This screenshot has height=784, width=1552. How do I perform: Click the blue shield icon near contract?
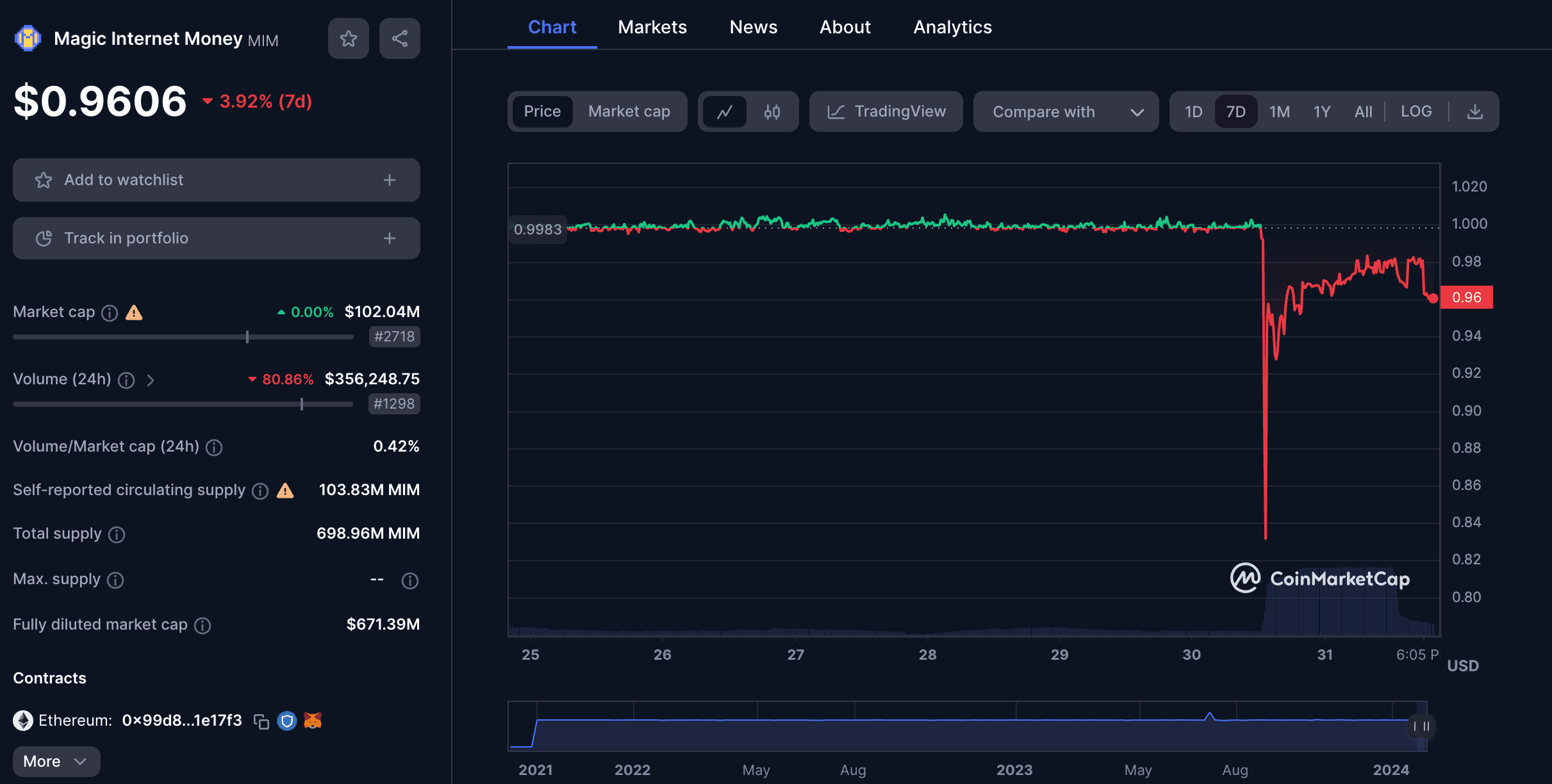287,721
